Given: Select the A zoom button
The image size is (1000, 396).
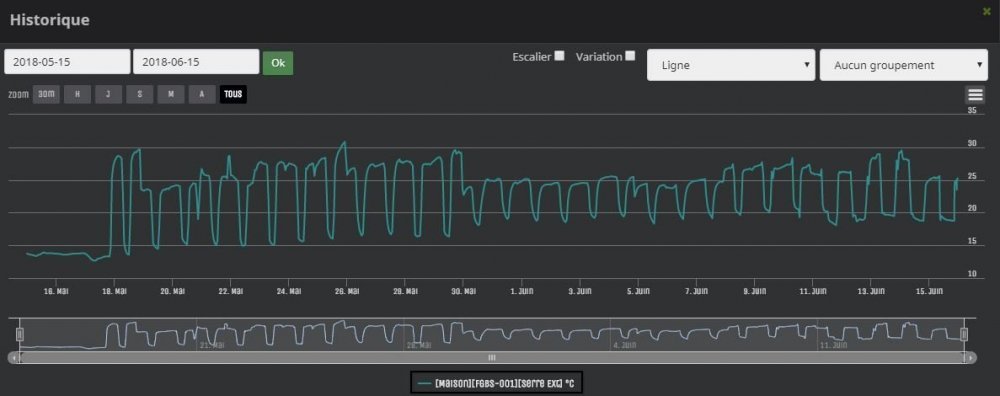Looking at the screenshot, I should (x=202, y=94).
